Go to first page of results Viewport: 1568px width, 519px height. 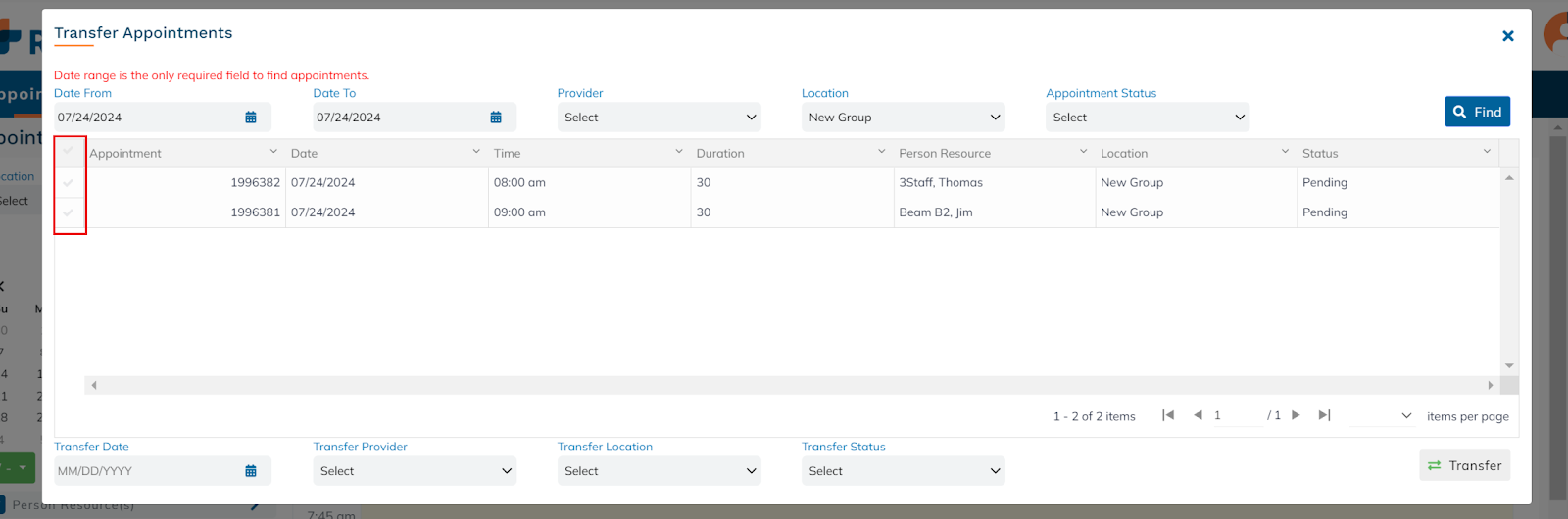1167,415
